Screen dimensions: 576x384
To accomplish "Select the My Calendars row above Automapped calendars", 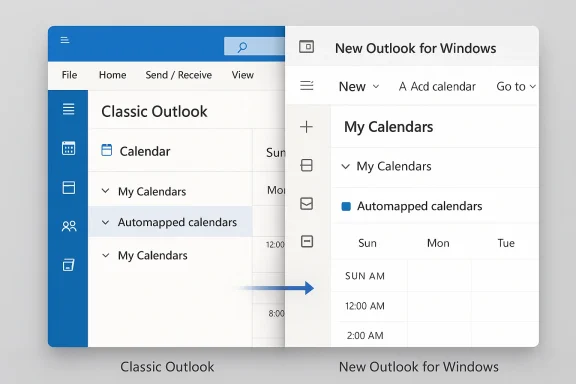I will (x=170, y=191).
